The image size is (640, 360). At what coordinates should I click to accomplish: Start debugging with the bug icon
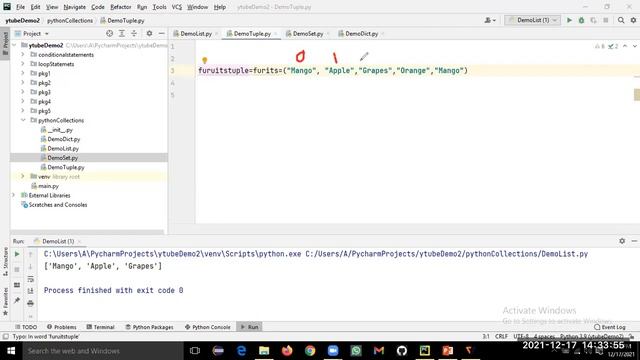point(581,20)
